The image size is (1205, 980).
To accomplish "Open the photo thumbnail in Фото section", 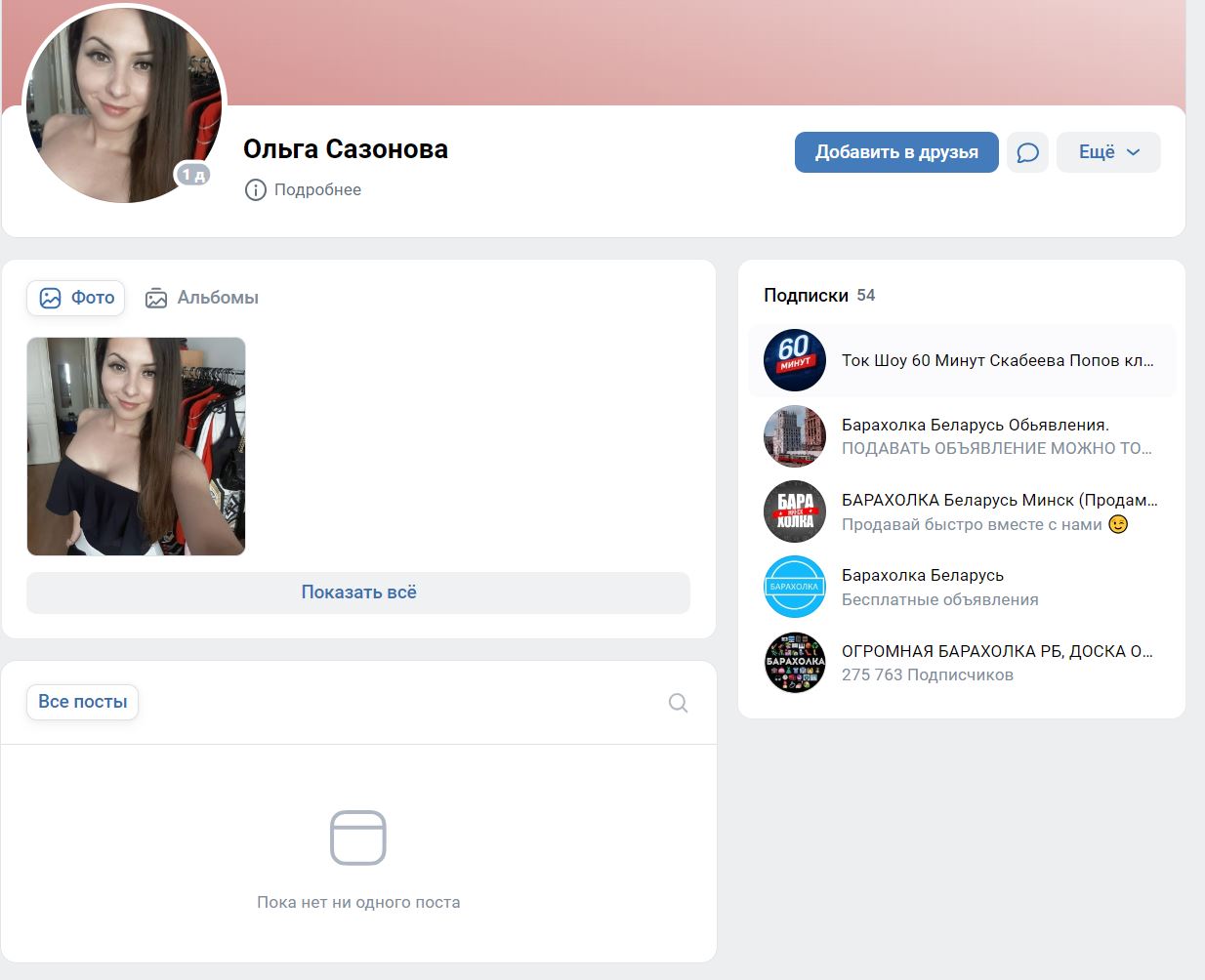I will pyautogui.click(x=136, y=446).
